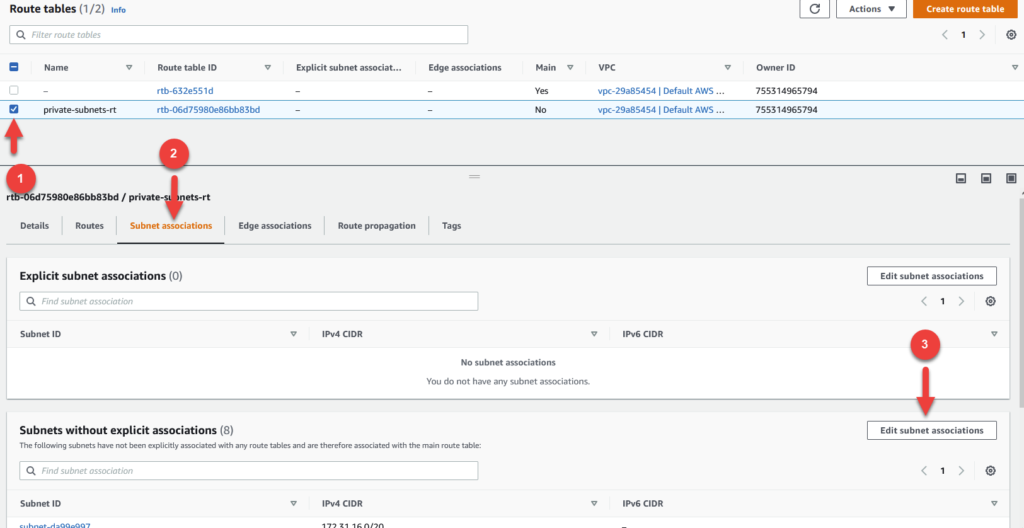
Task: Click the Create route table button
Action: click(964, 9)
